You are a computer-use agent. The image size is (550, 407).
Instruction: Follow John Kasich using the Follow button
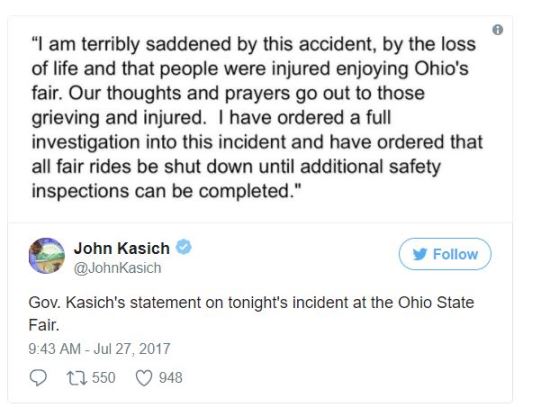[445, 254]
